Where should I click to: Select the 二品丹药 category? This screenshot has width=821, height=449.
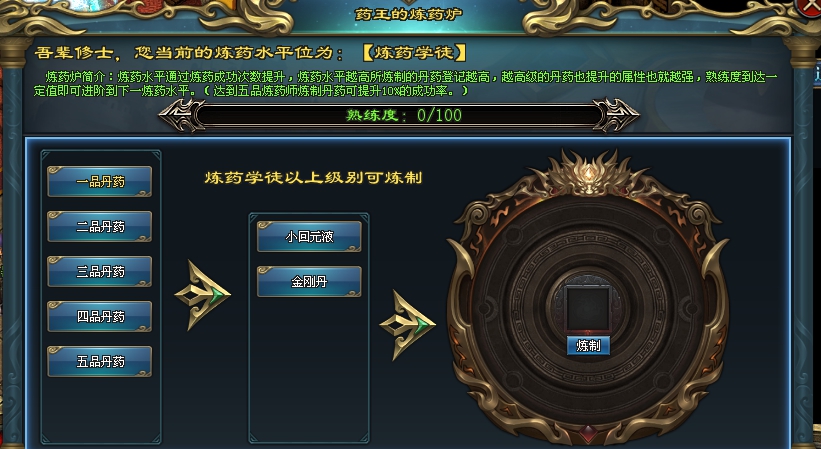tap(99, 227)
